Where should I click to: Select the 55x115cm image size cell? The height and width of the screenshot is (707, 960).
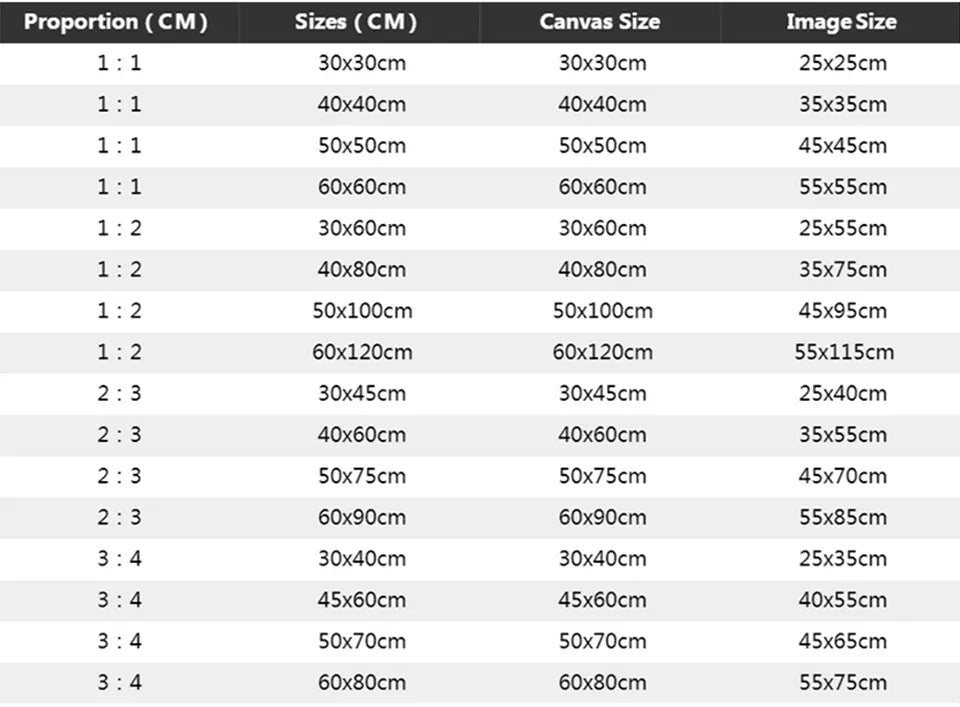(843, 352)
